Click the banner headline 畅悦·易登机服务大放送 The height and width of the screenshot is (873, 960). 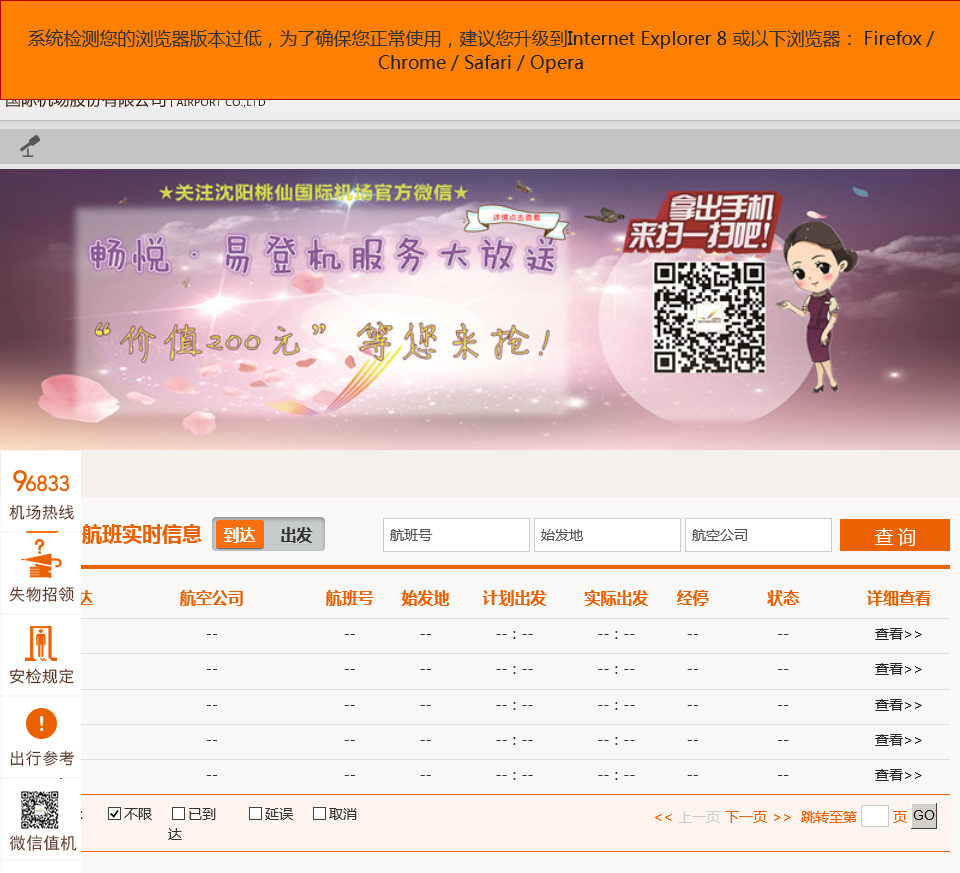click(323, 255)
